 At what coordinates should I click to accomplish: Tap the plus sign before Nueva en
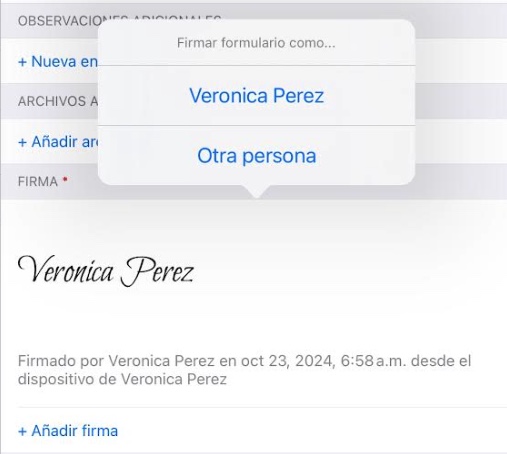[x=22, y=62]
